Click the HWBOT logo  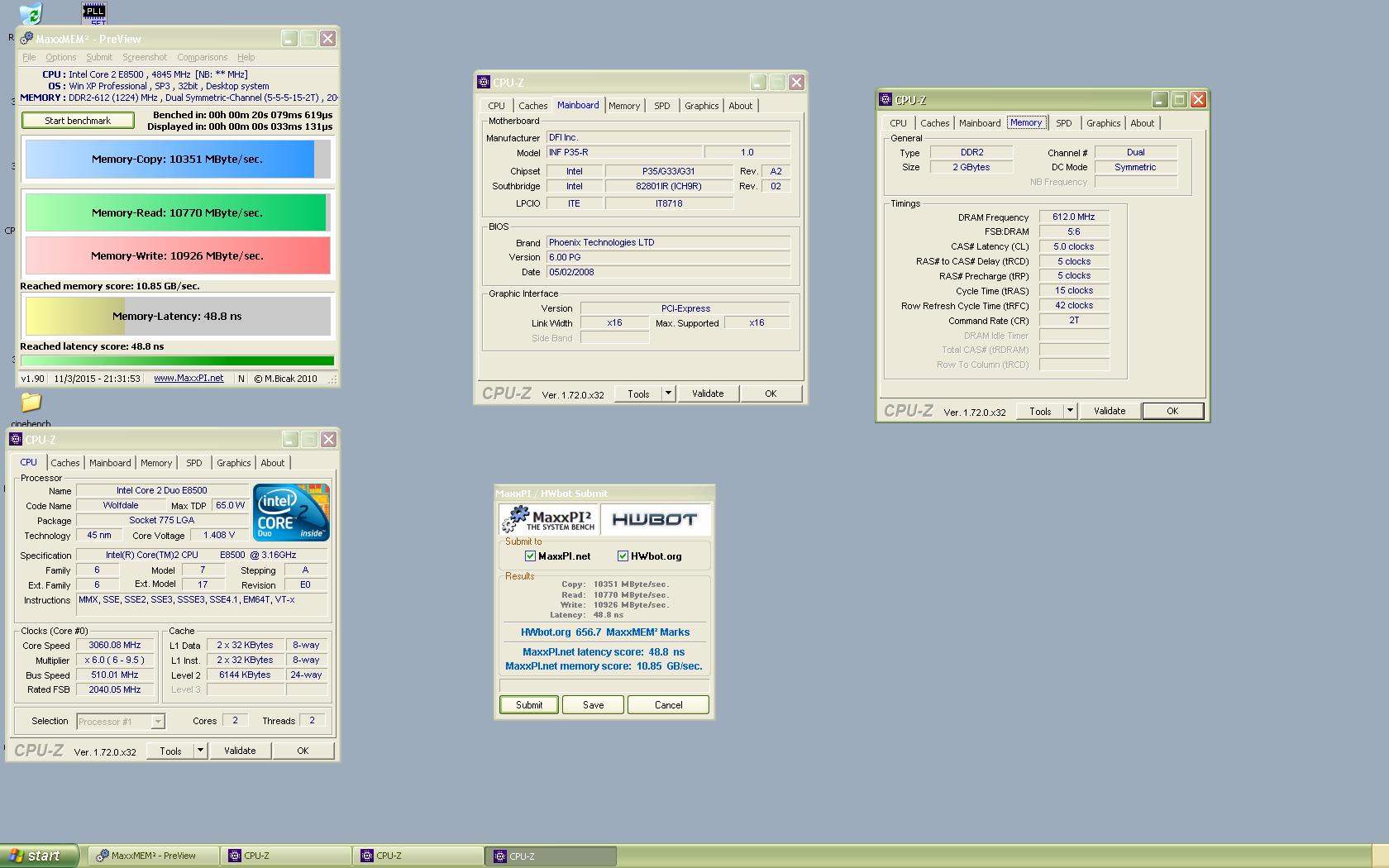tap(655, 519)
